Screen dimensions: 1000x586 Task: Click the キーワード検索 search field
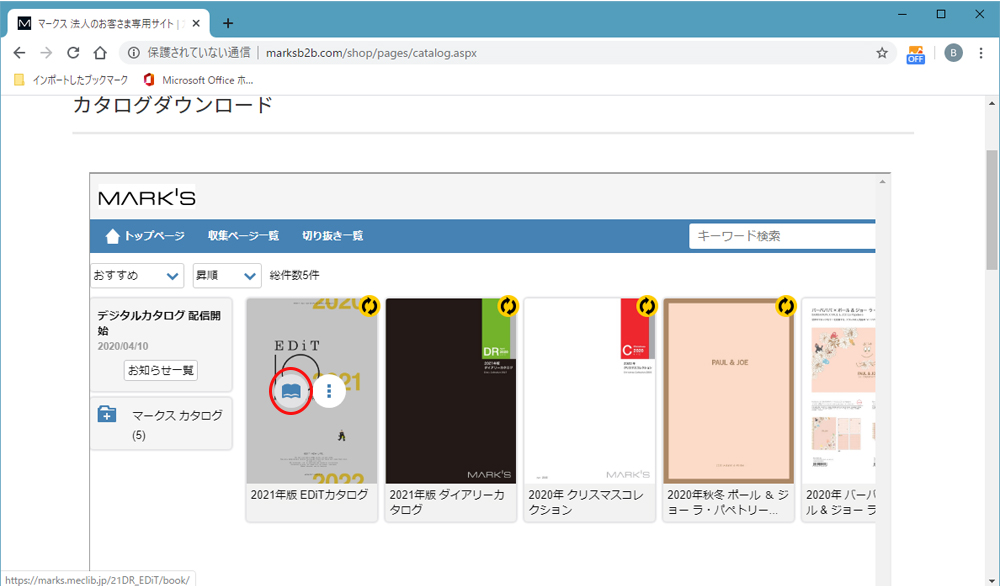tap(782, 236)
